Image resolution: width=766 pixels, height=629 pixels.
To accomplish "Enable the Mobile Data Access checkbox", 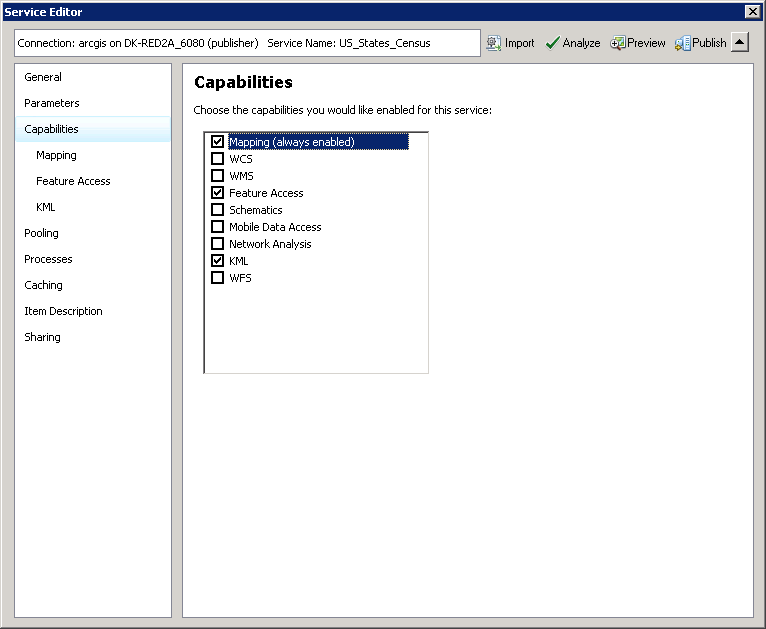I will [x=217, y=227].
